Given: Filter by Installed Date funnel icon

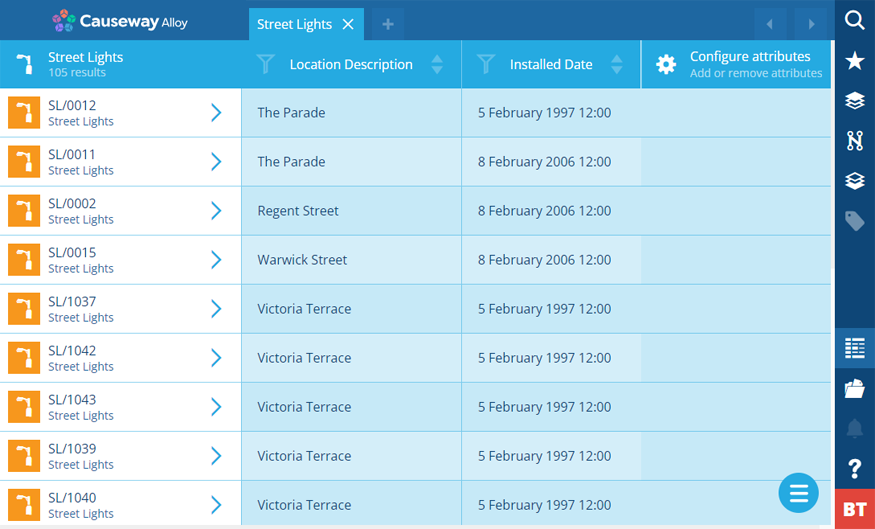Looking at the screenshot, I should click(x=486, y=64).
